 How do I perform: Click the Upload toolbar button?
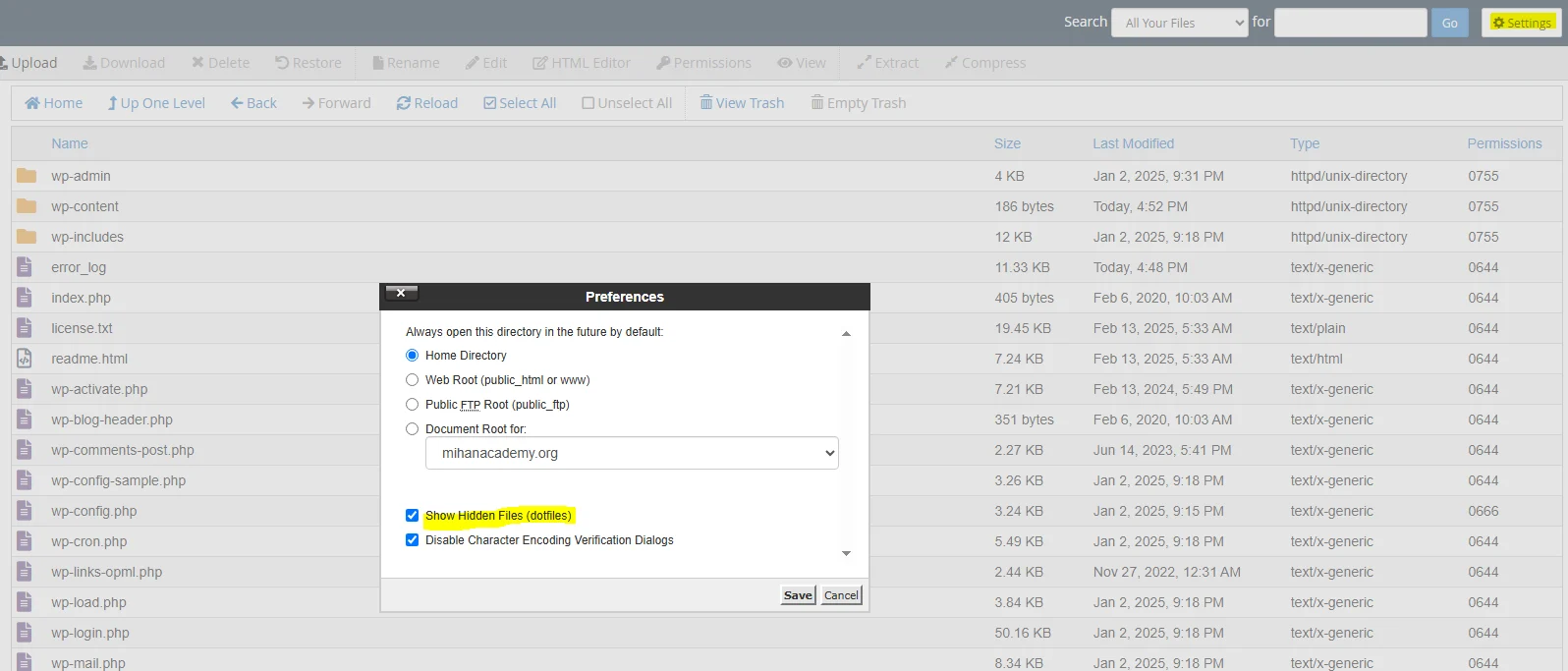[28, 63]
